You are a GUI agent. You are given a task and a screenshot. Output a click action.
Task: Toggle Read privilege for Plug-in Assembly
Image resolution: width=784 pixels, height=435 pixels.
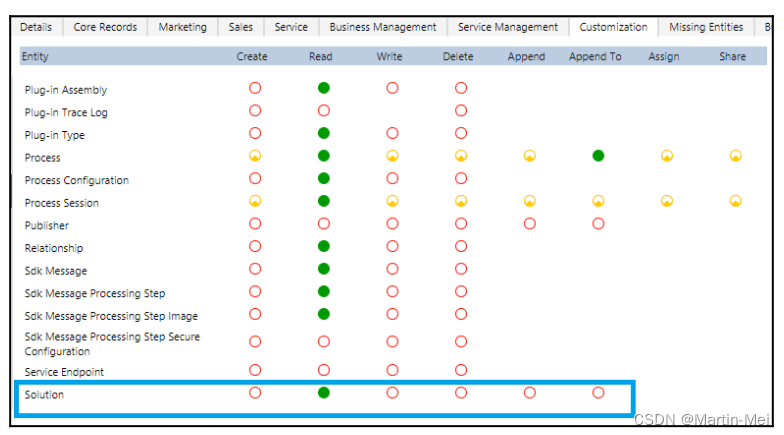tap(324, 88)
